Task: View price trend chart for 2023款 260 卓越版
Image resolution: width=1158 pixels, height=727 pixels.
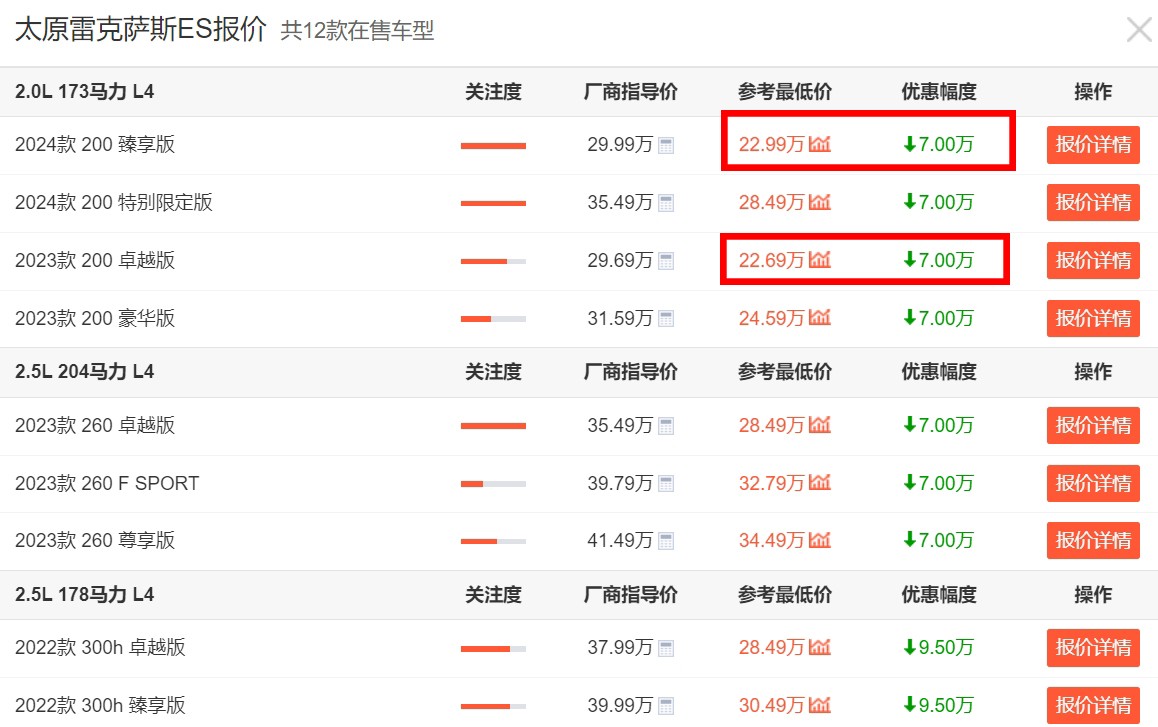Action: pyautogui.click(x=820, y=425)
